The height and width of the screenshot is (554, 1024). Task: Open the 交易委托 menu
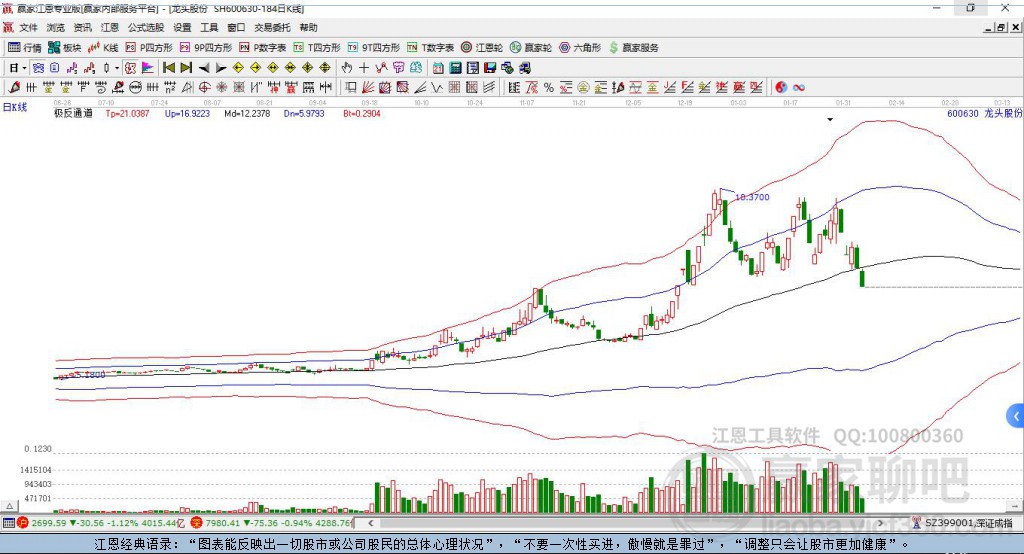point(272,27)
